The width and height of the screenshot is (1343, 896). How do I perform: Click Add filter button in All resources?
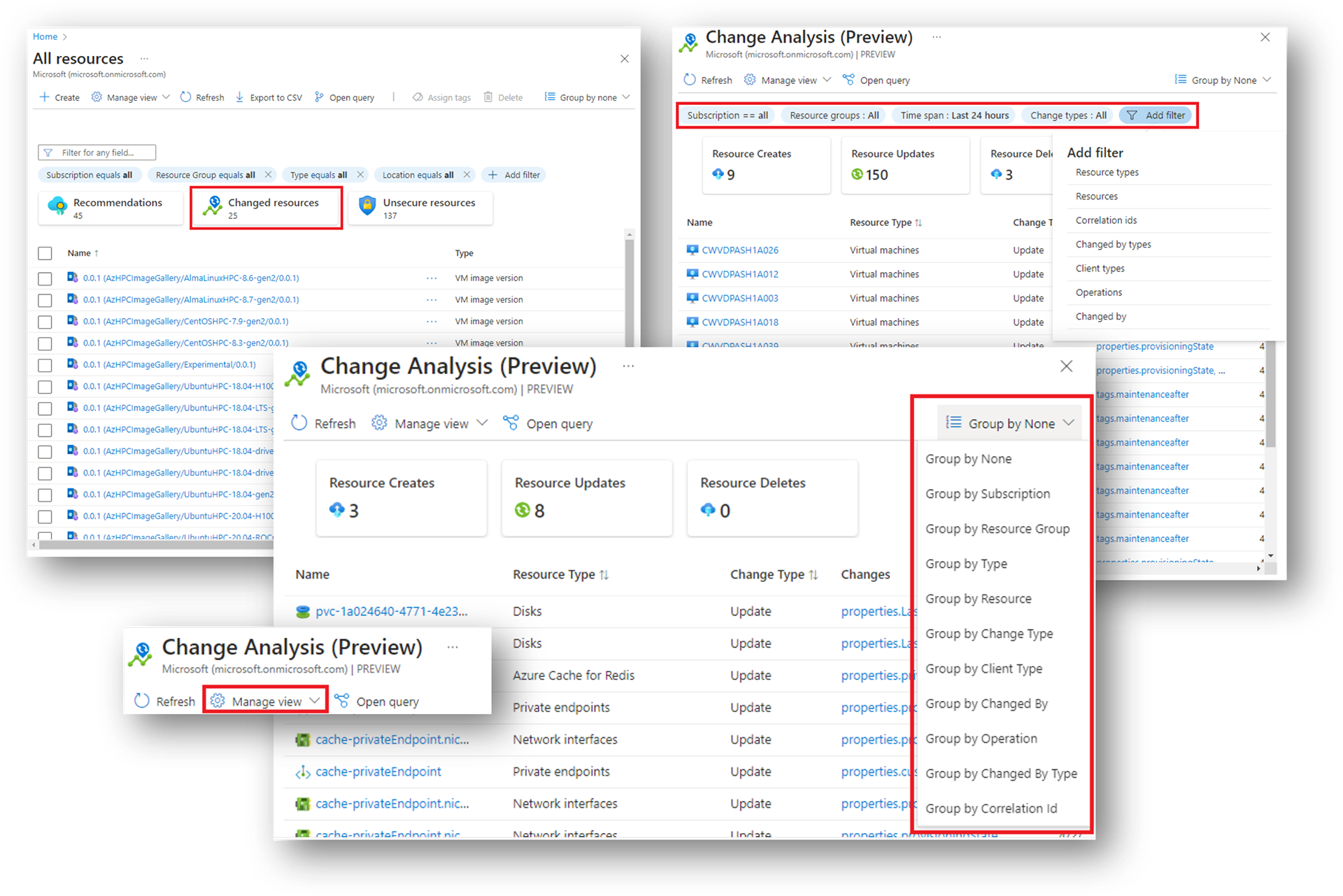[514, 175]
